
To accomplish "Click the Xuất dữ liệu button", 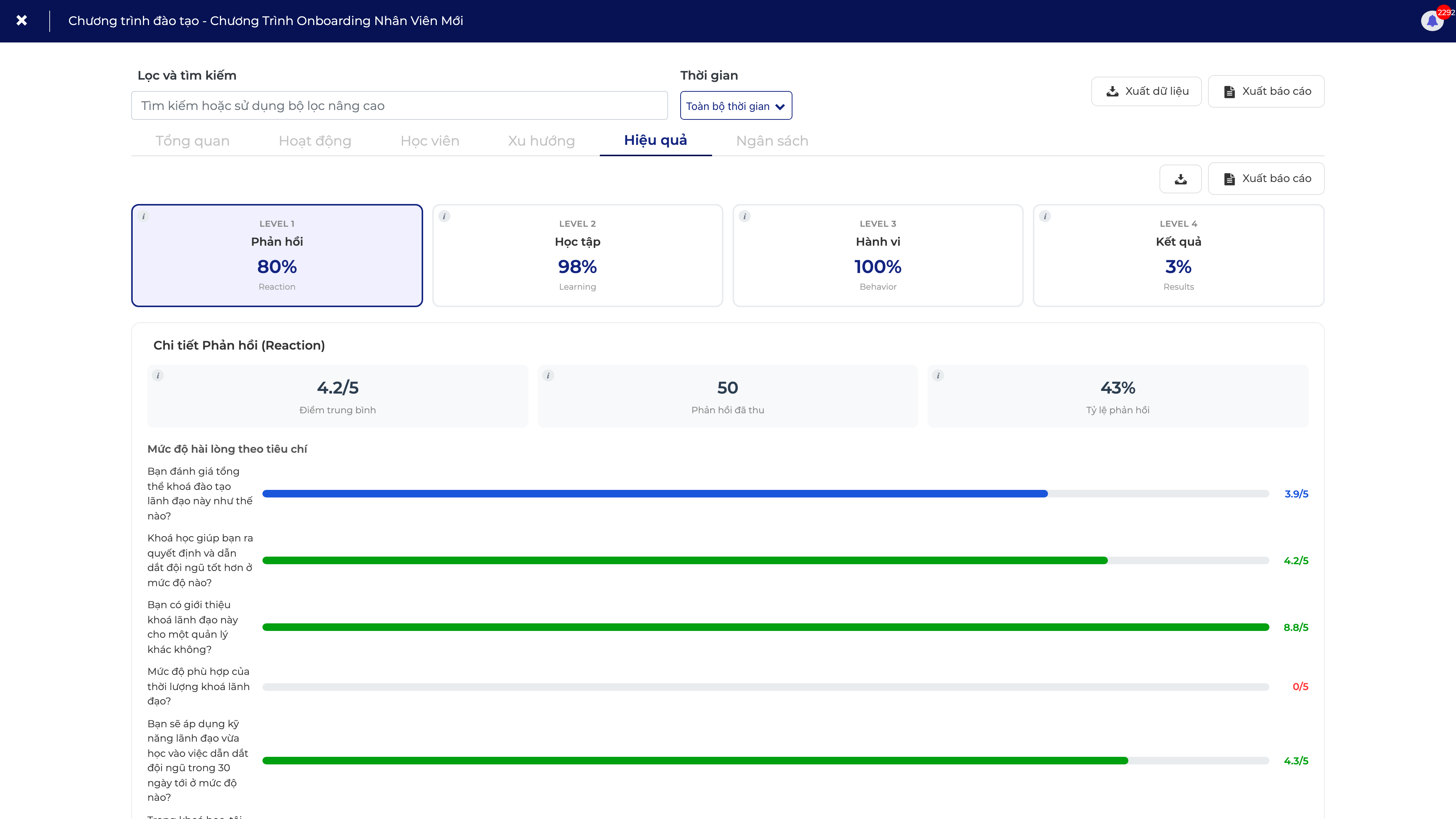I will [1146, 91].
